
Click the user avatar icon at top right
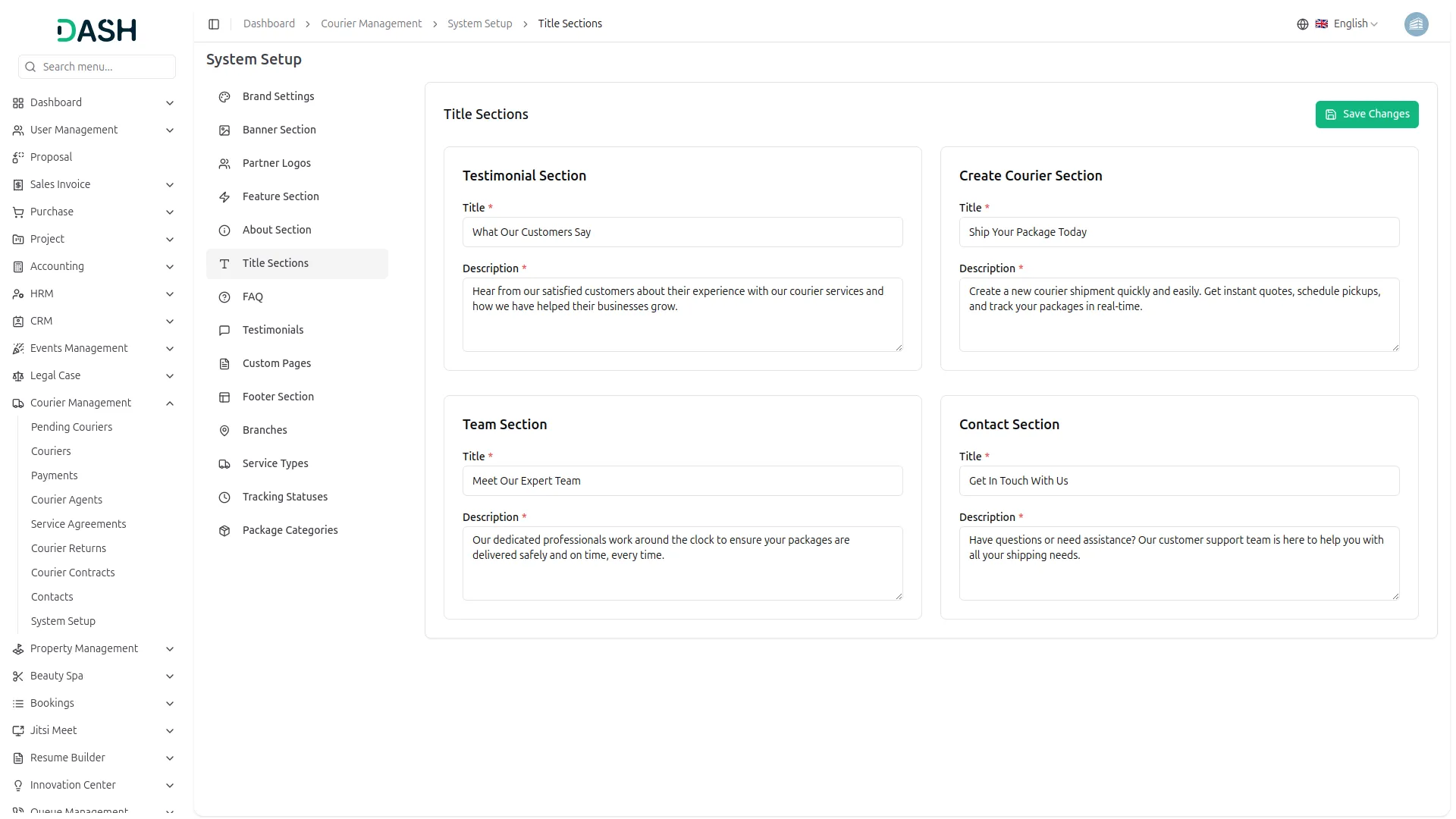[1416, 24]
